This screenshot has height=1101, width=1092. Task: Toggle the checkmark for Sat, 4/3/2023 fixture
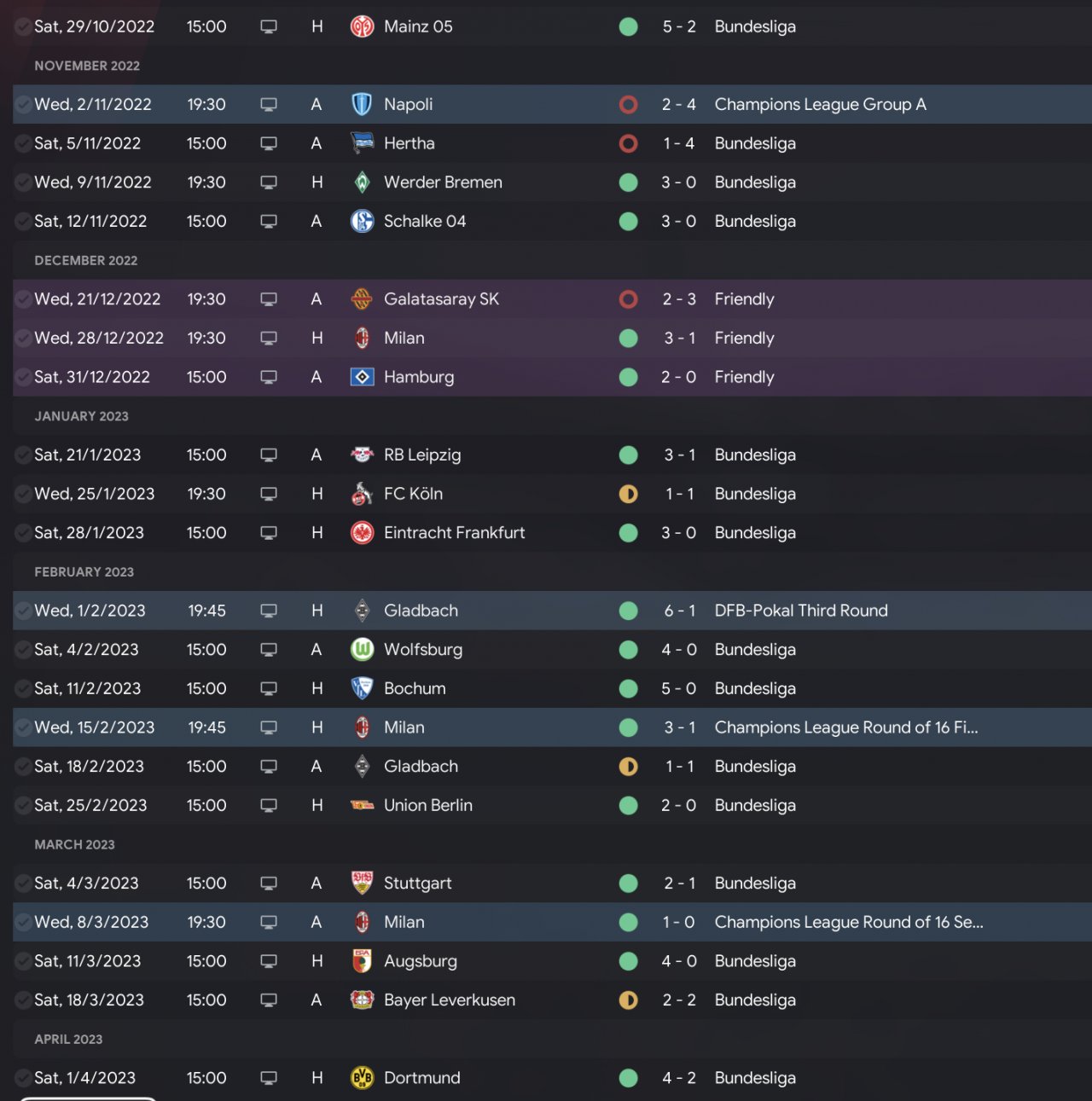pos(23,884)
